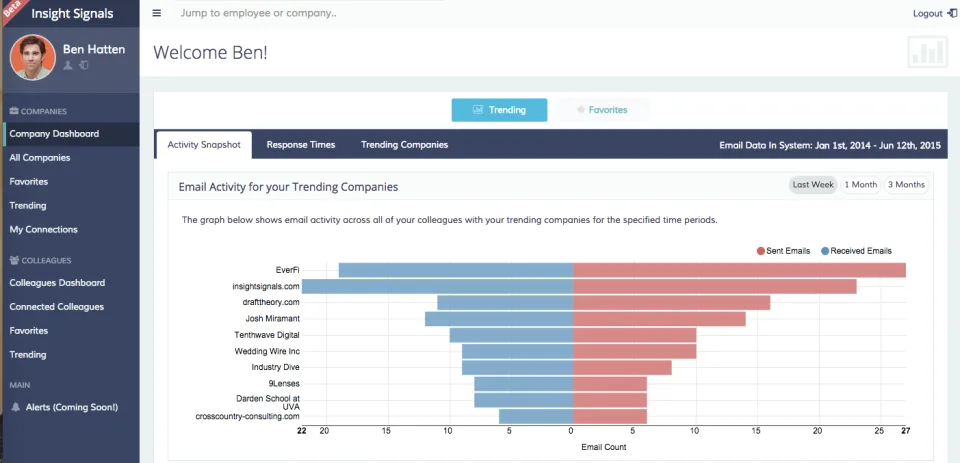Viewport: 960px width, 463px height.
Task: Click the star icon in Favorites button
Action: 580,110
